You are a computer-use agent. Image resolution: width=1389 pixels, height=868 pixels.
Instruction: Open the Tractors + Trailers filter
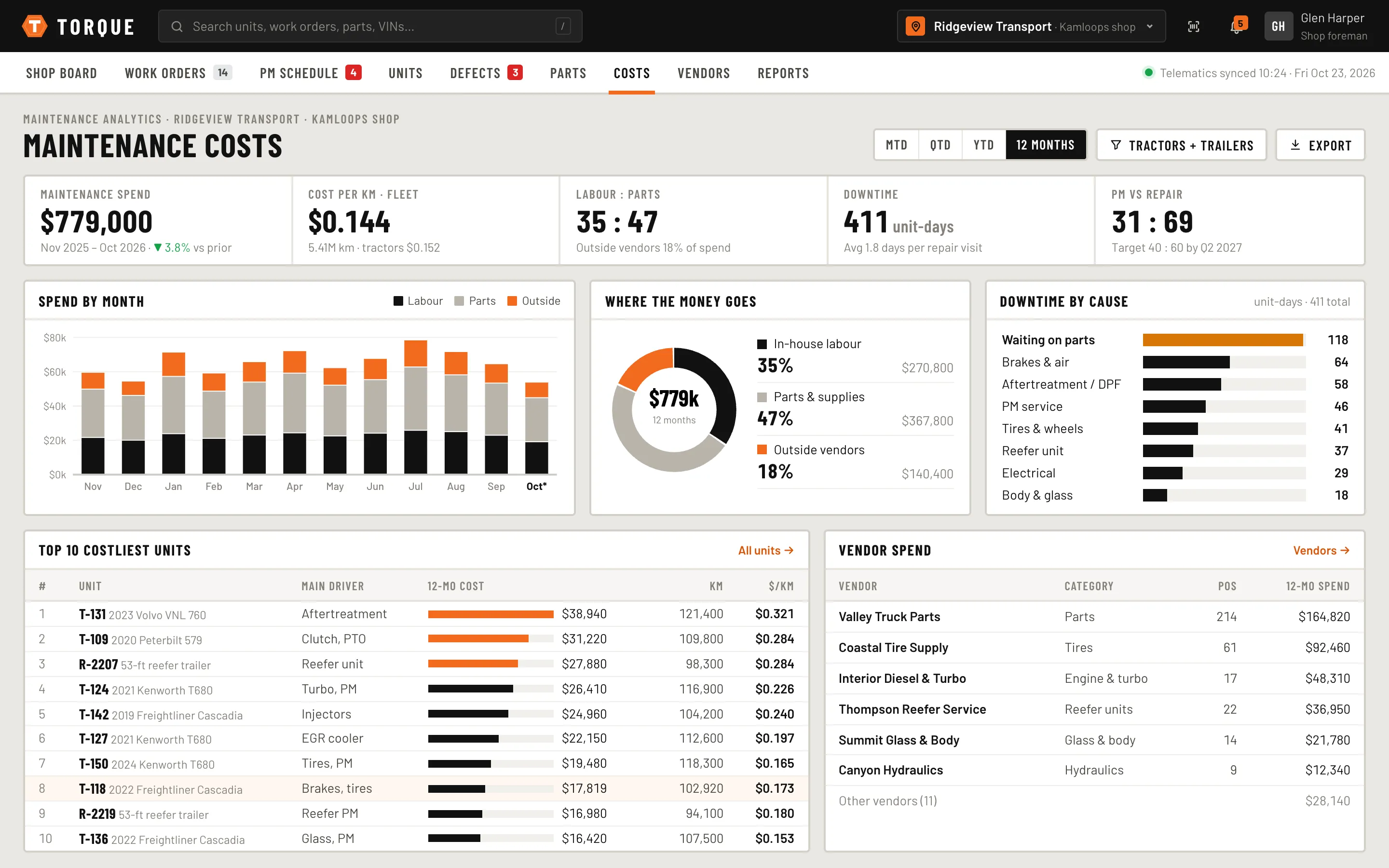tap(1181, 145)
